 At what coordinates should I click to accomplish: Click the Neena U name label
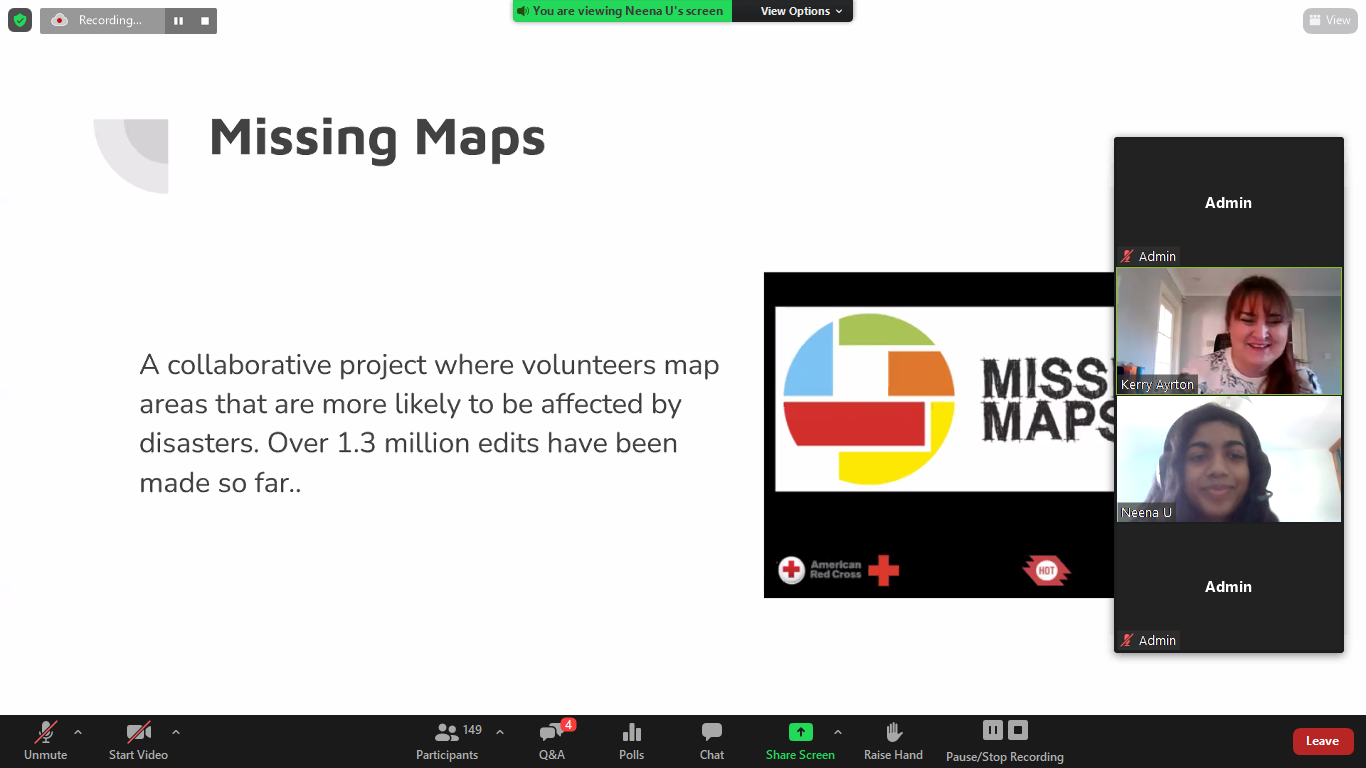(x=1146, y=513)
